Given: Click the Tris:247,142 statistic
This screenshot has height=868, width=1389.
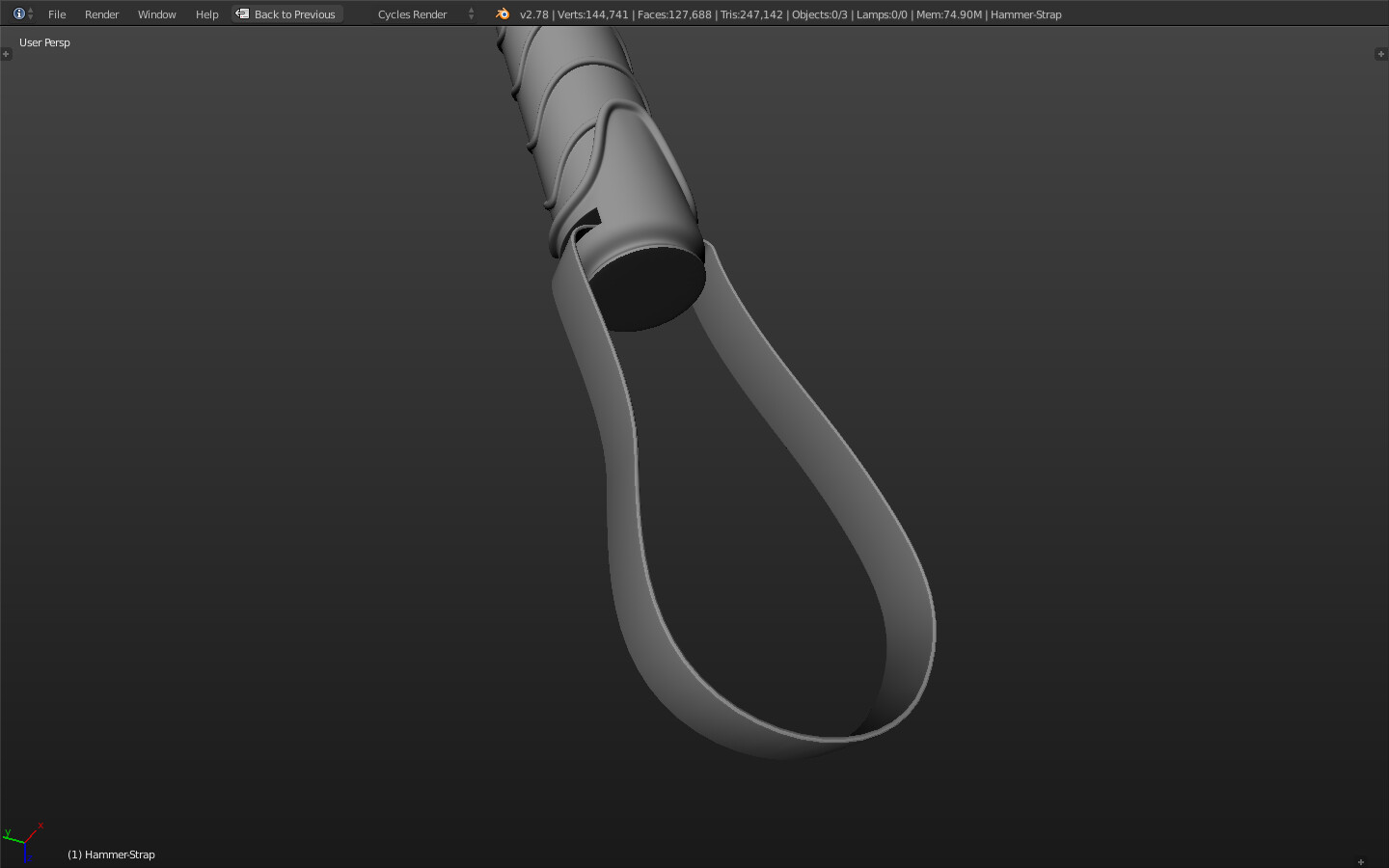Looking at the screenshot, I should pyautogui.click(x=751, y=14).
